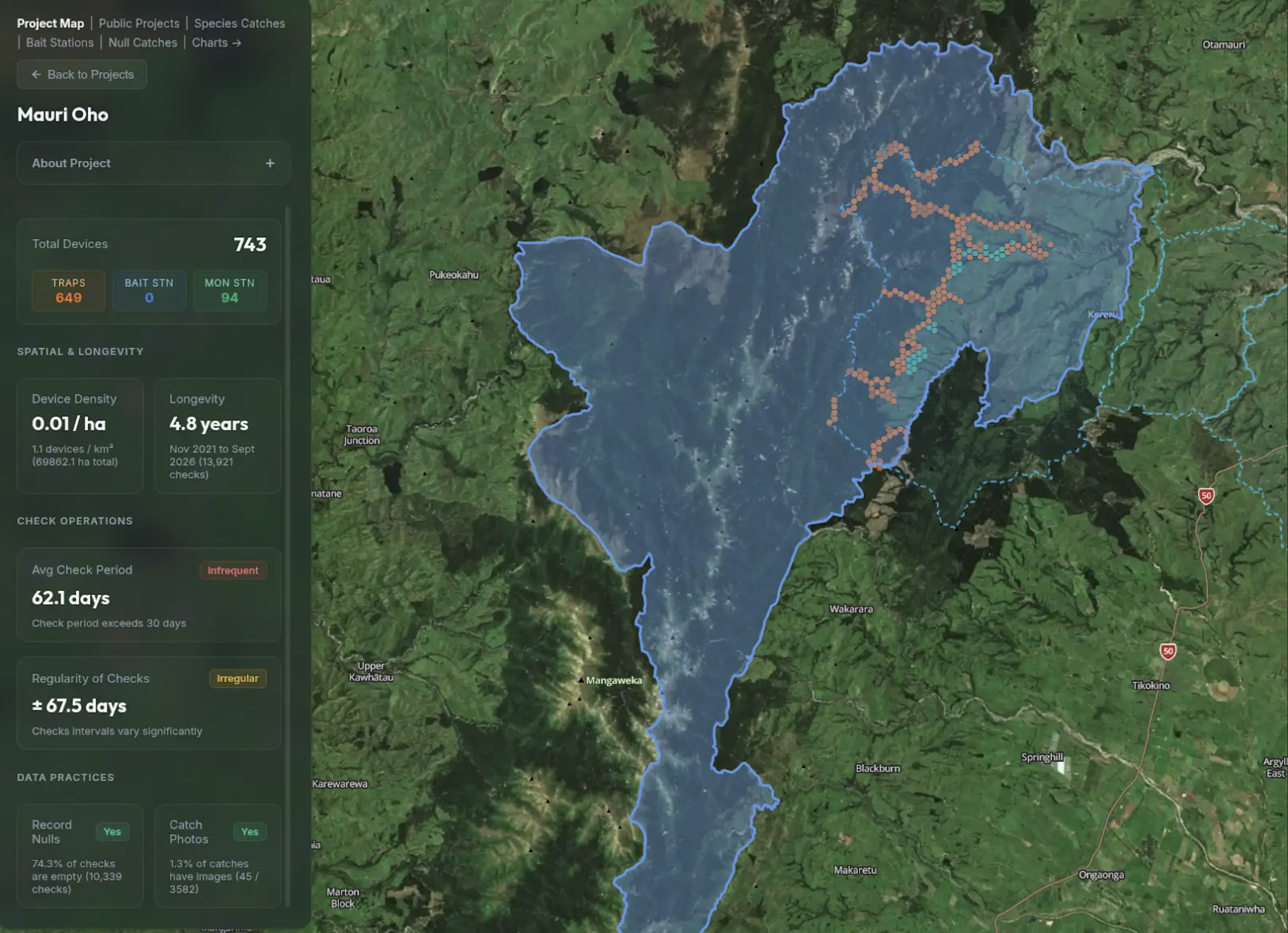
Task: Click the Irregular status badge
Action: click(238, 678)
